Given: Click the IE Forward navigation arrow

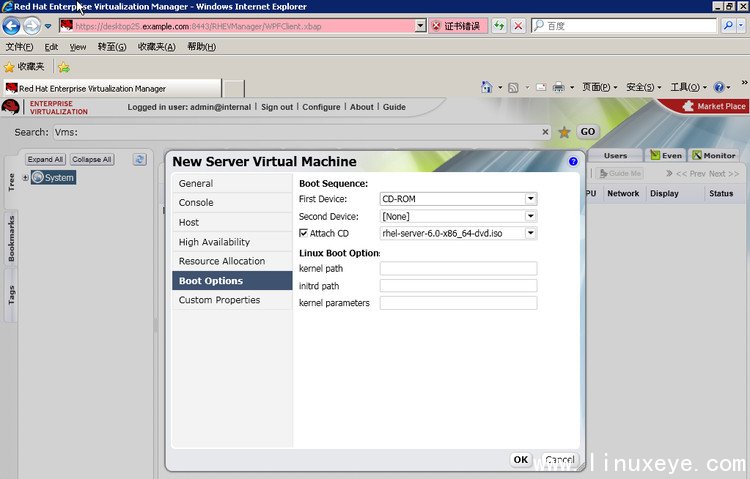Looking at the screenshot, I should pyautogui.click(x=32, y=26).
